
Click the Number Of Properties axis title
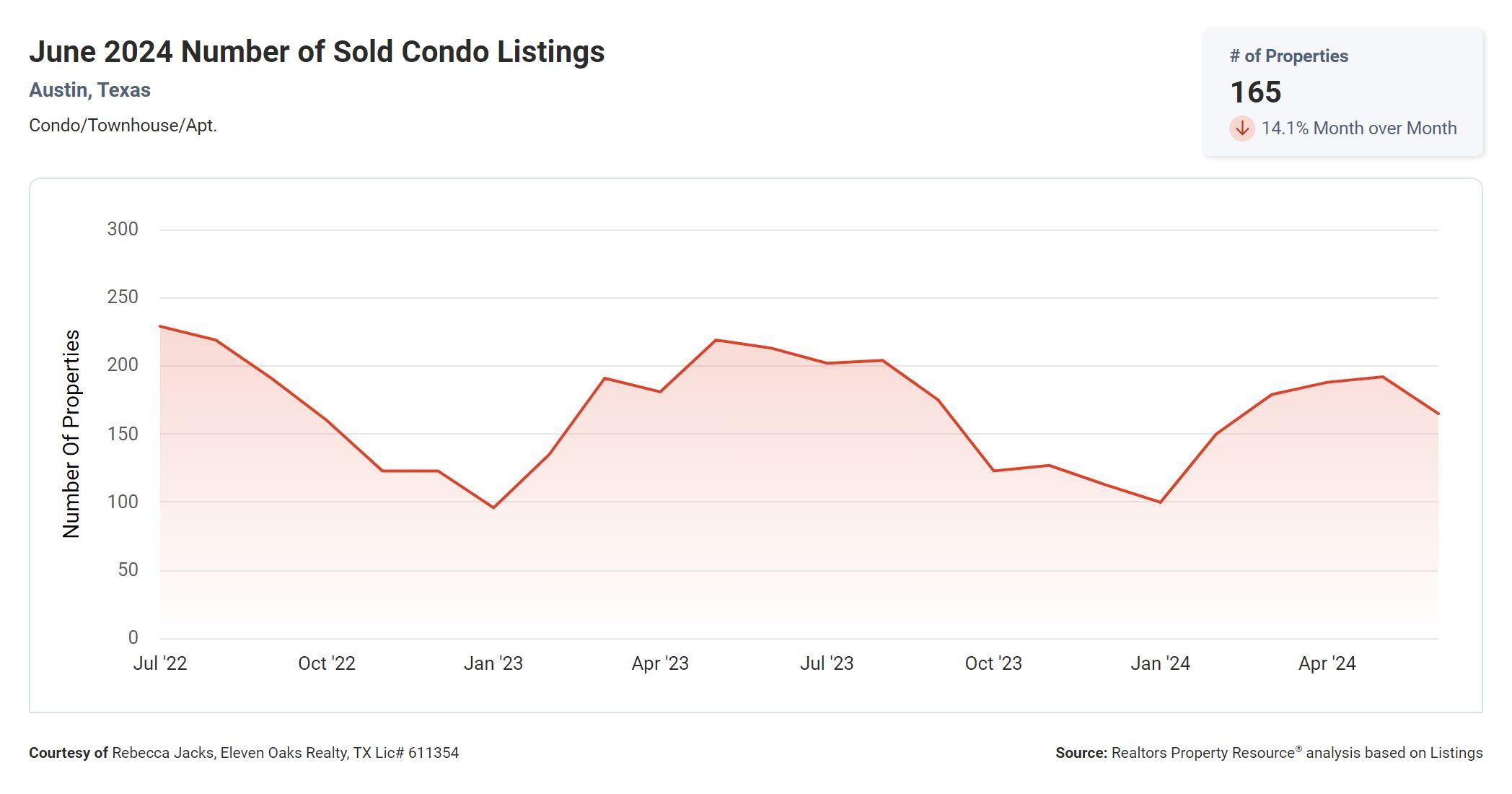(71, 434)
